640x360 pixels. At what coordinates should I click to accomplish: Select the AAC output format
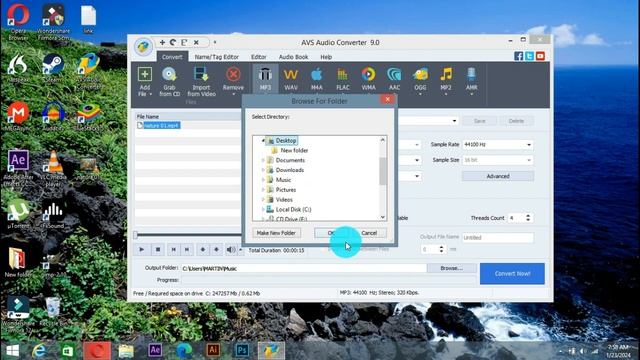pyautogui.click(x=394, y=79)
